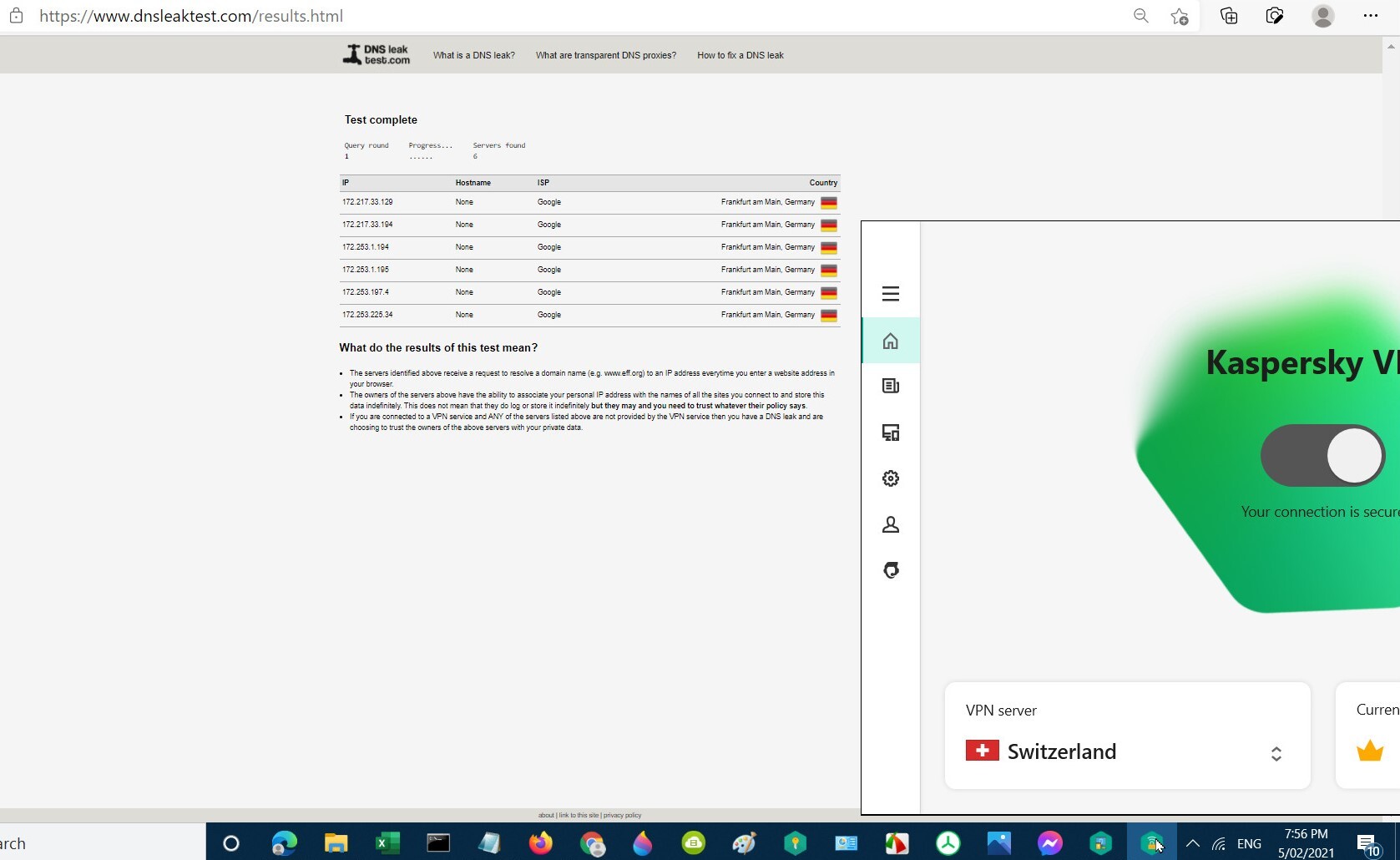Open the Kaspersky hamburger menu
Image resolution: width=1400 pixels, height=860 pixels.
pos(891,293)
